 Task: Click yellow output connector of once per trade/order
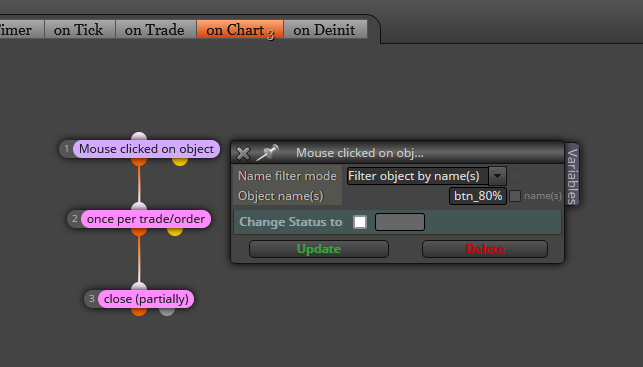point(175,231)
